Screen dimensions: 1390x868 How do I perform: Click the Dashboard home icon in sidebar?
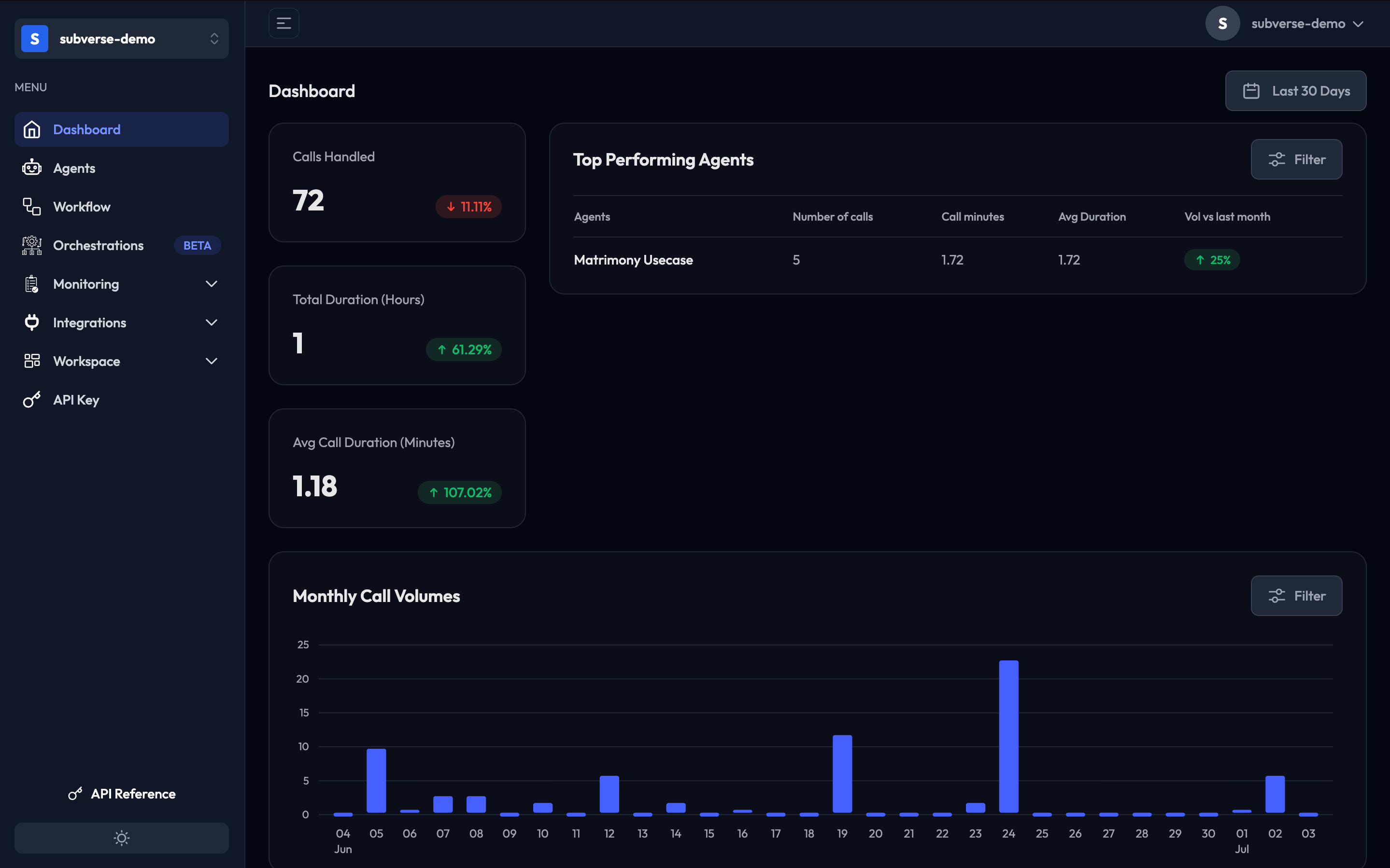[x=31, y=130]
